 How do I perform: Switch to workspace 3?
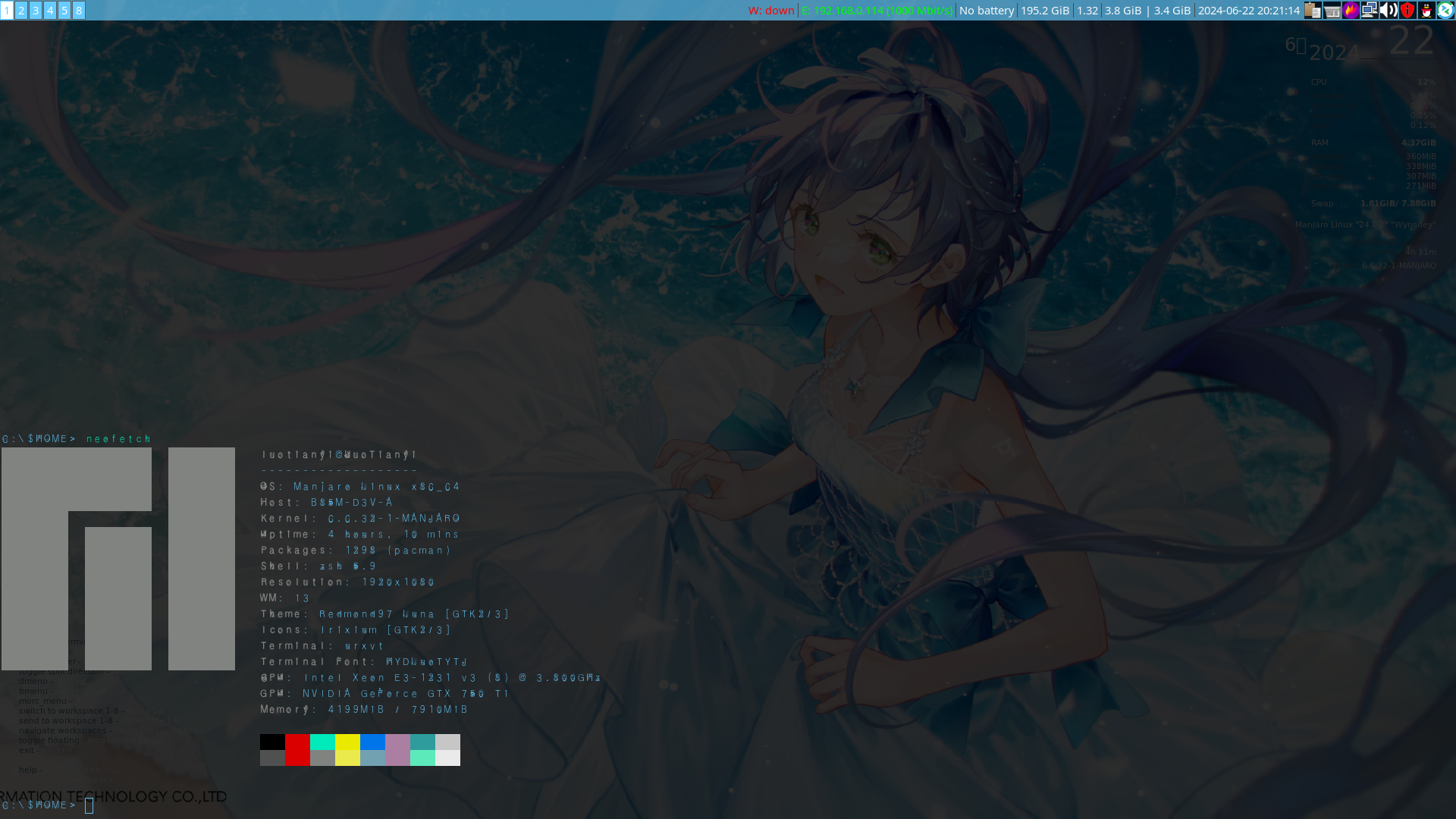coord(36,10)
